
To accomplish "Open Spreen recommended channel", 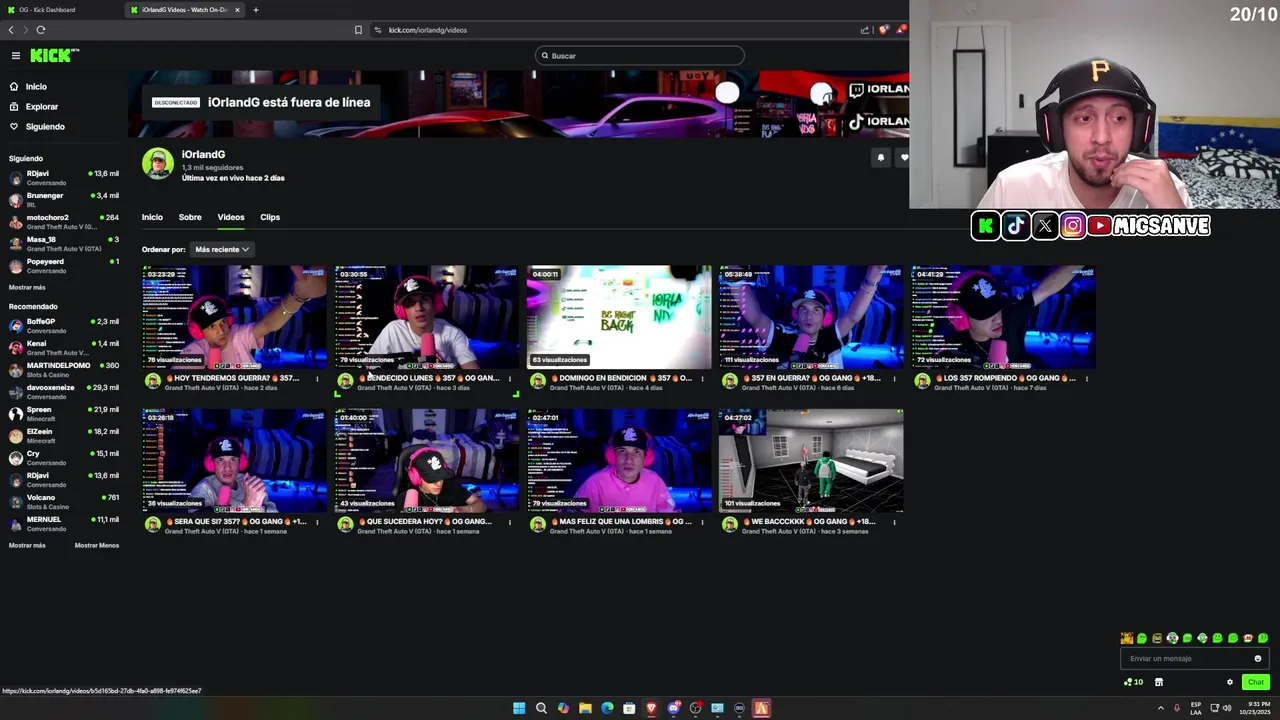I will 64,413.
